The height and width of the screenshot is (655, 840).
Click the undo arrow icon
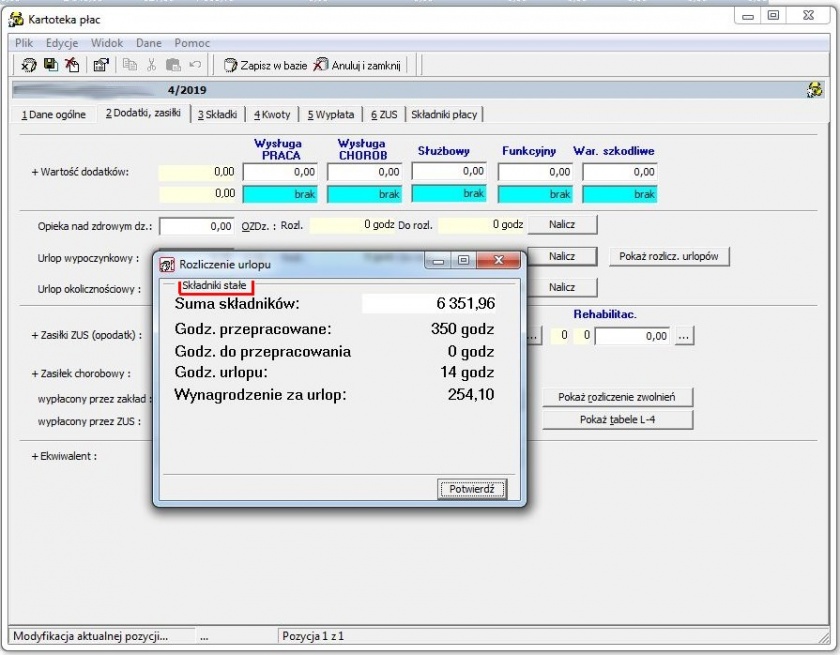195,65
